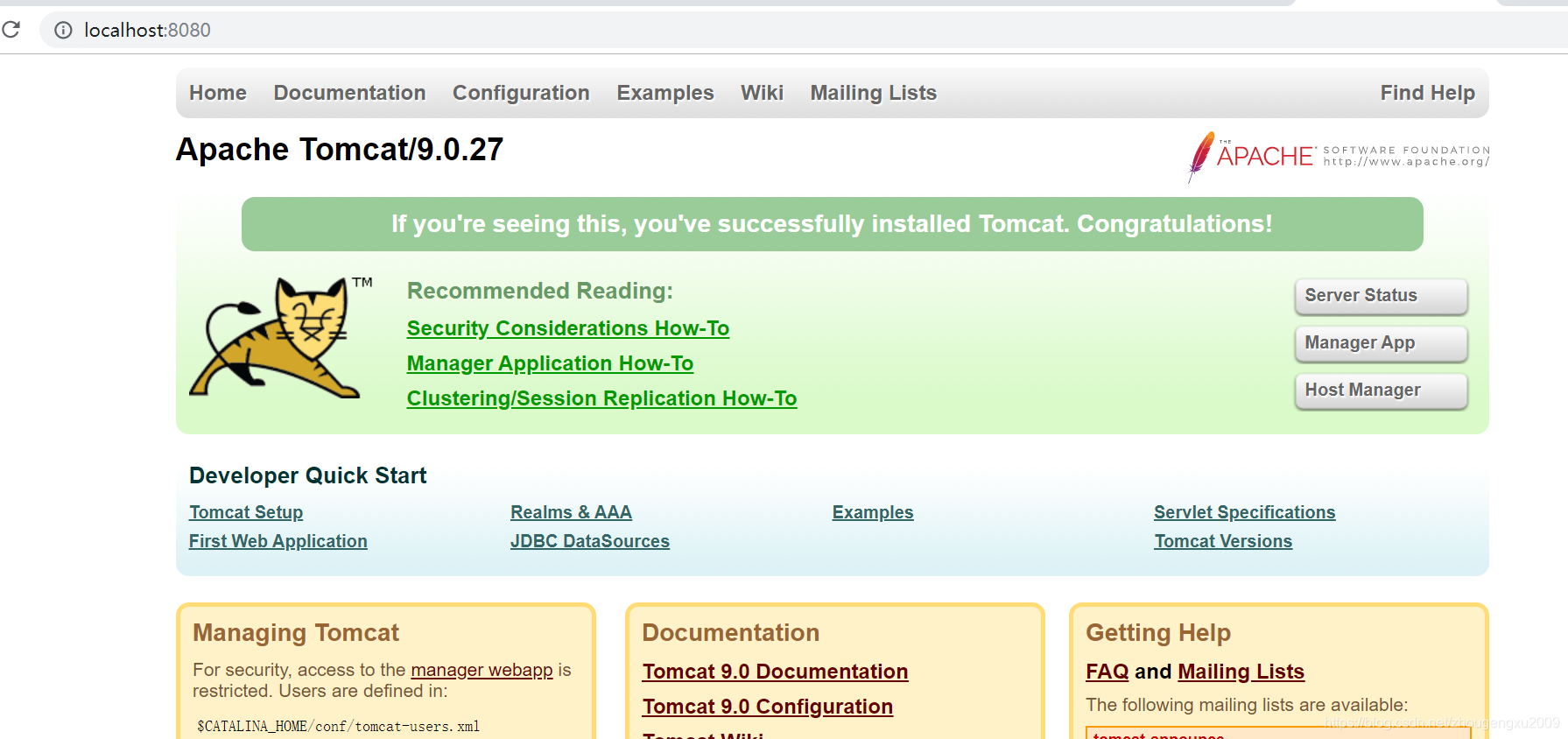Screen dimensions: 1568x739
Task: Open Mailing Lists in the navigation bar
Action: pos(874,93)
